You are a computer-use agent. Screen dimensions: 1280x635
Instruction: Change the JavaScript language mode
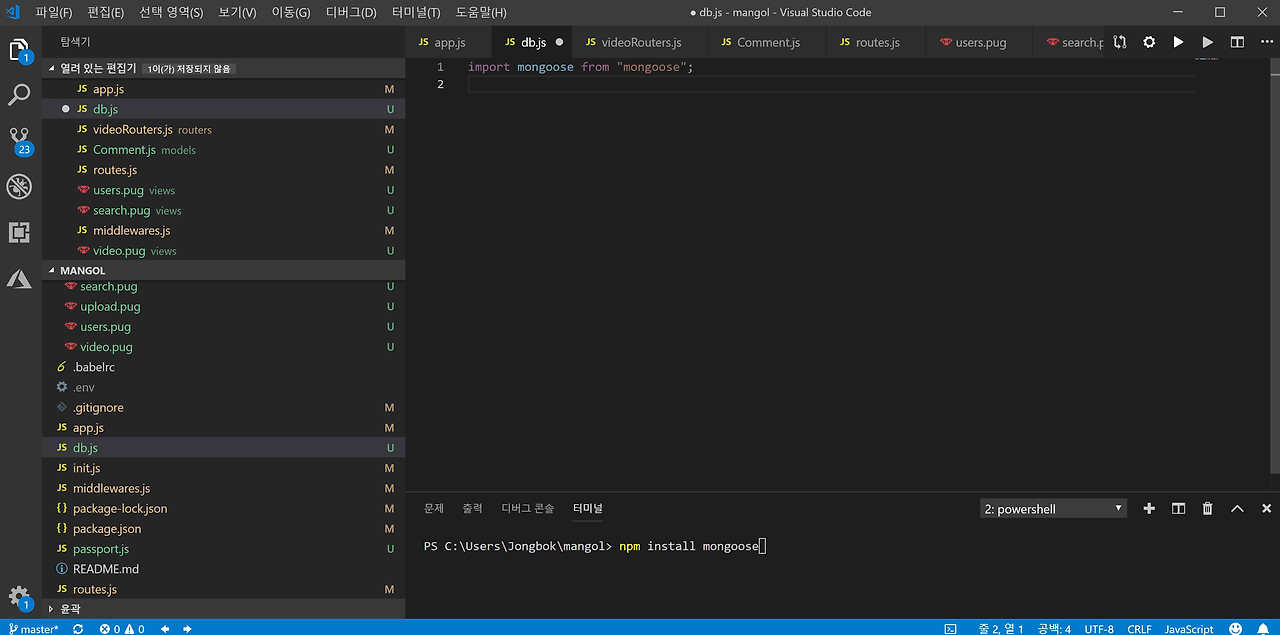pos(1189,628)
